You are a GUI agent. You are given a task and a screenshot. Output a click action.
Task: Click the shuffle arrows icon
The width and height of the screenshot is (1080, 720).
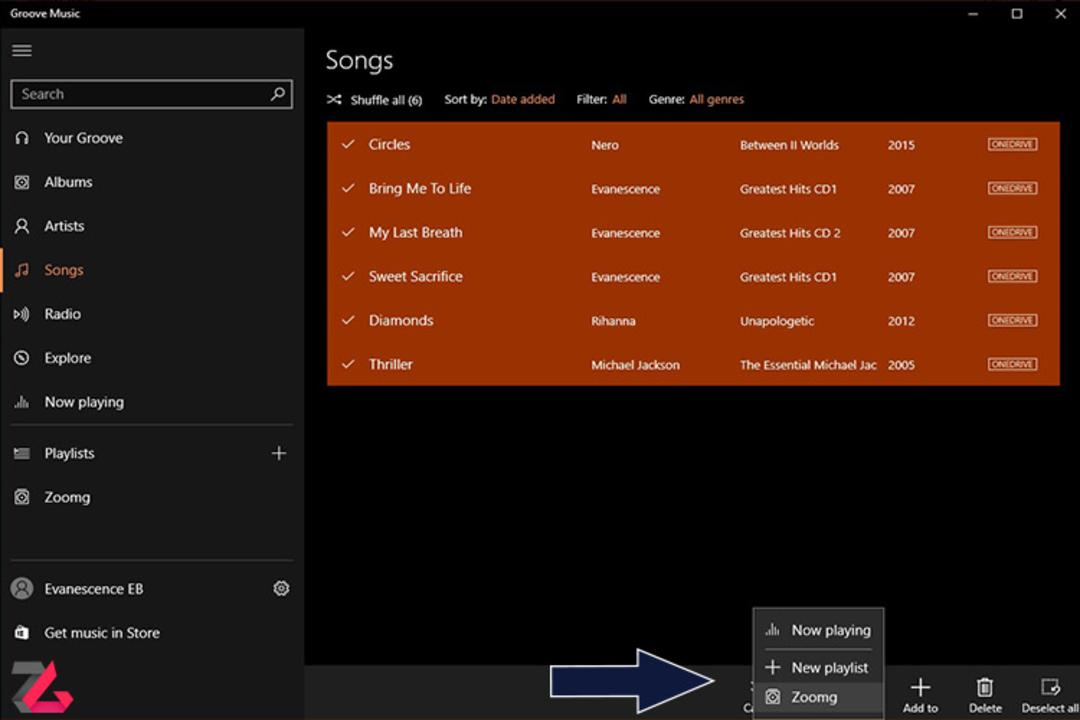pos(334,99)
